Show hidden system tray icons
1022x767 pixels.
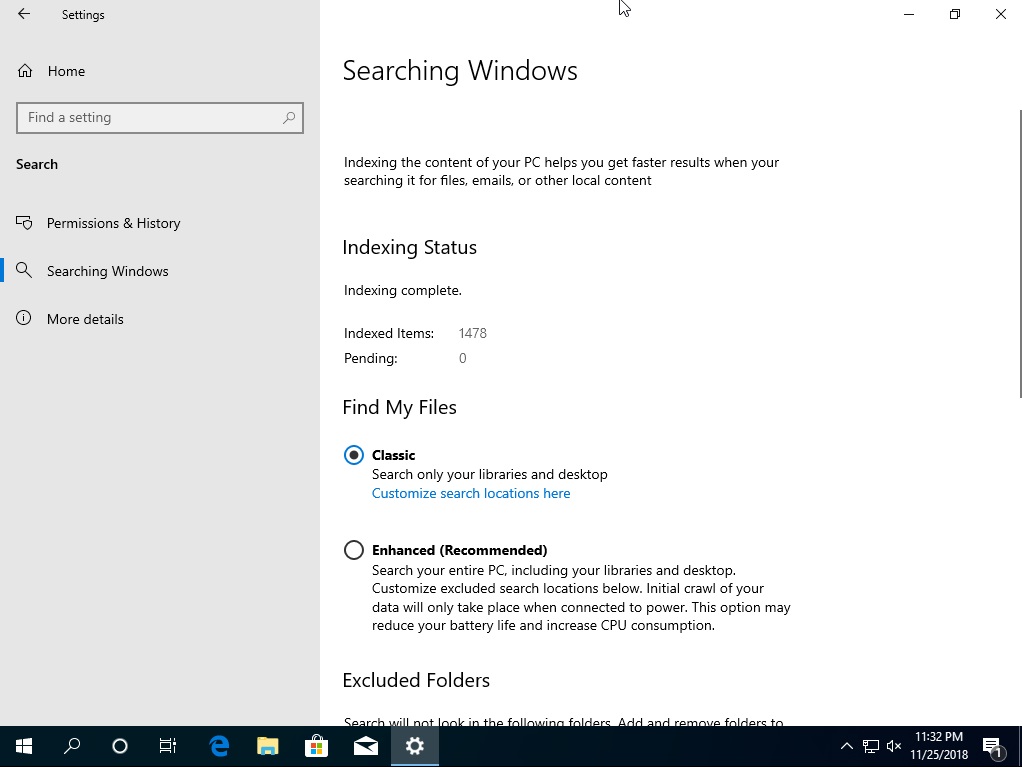[x=847, y=746]
